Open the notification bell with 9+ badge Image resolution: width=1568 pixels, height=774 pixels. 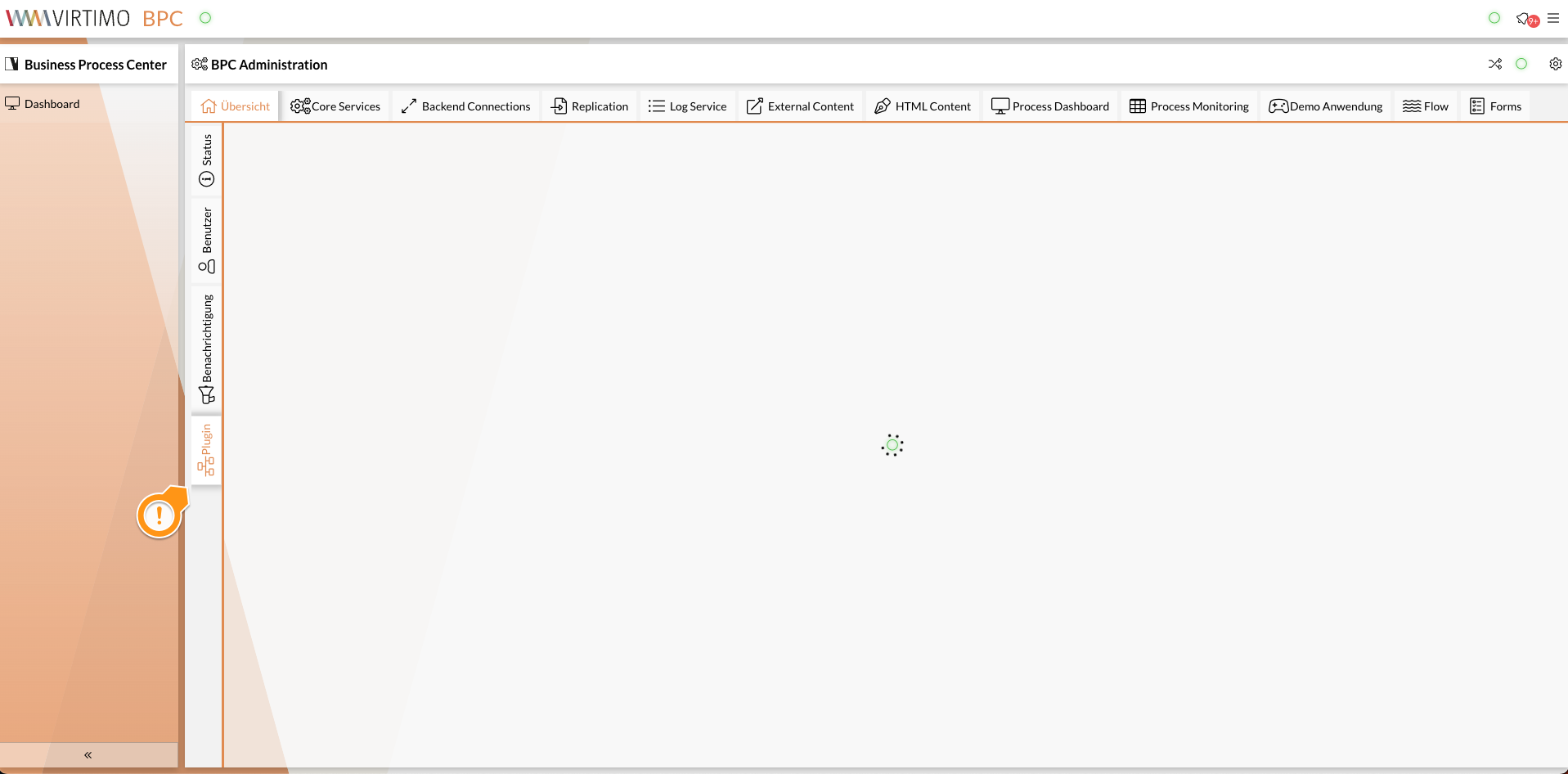tap(1525, 18)
